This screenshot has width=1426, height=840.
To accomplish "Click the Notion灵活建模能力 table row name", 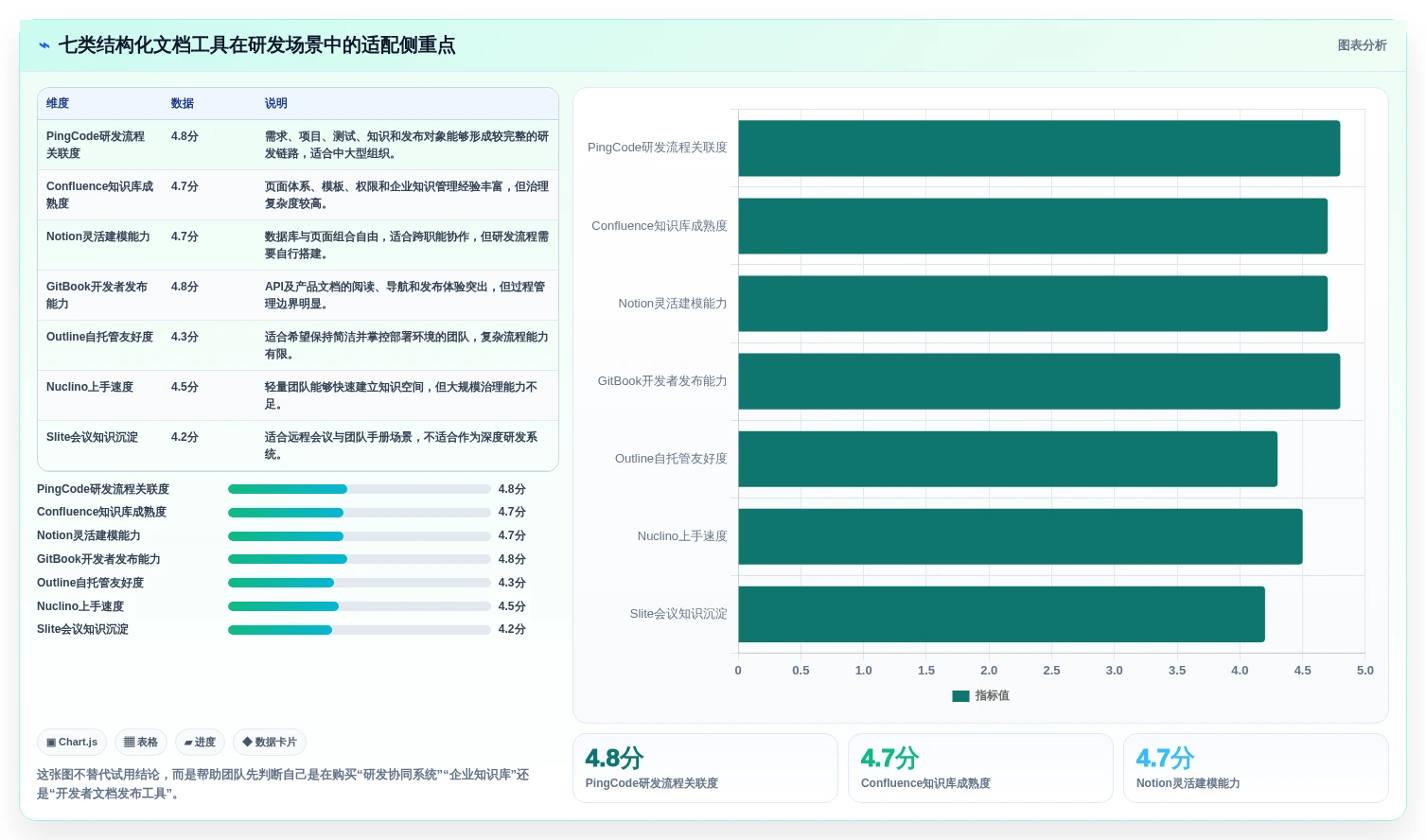I will (98, 236).
